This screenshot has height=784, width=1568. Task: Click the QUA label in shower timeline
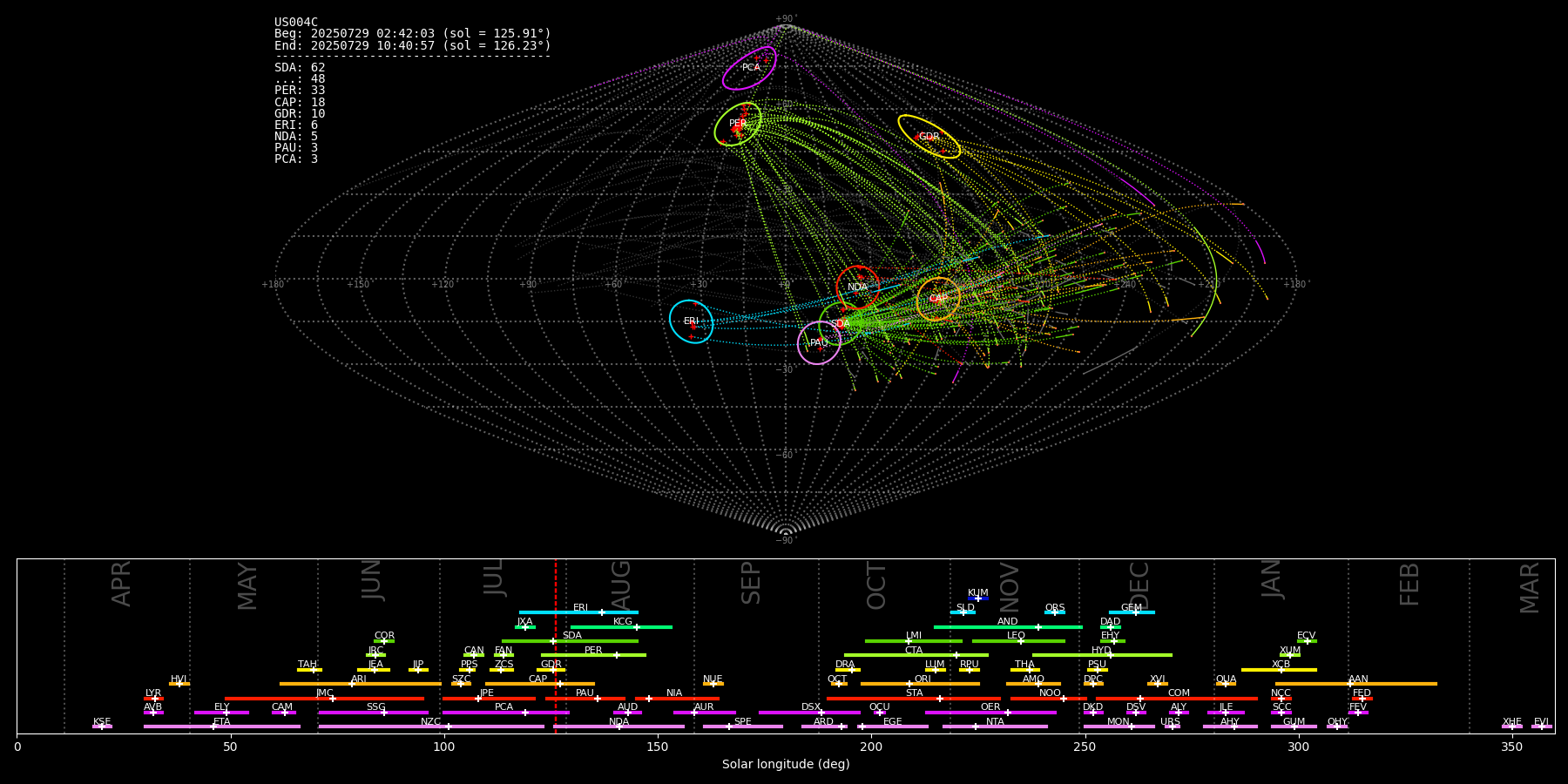(1226, 679)
